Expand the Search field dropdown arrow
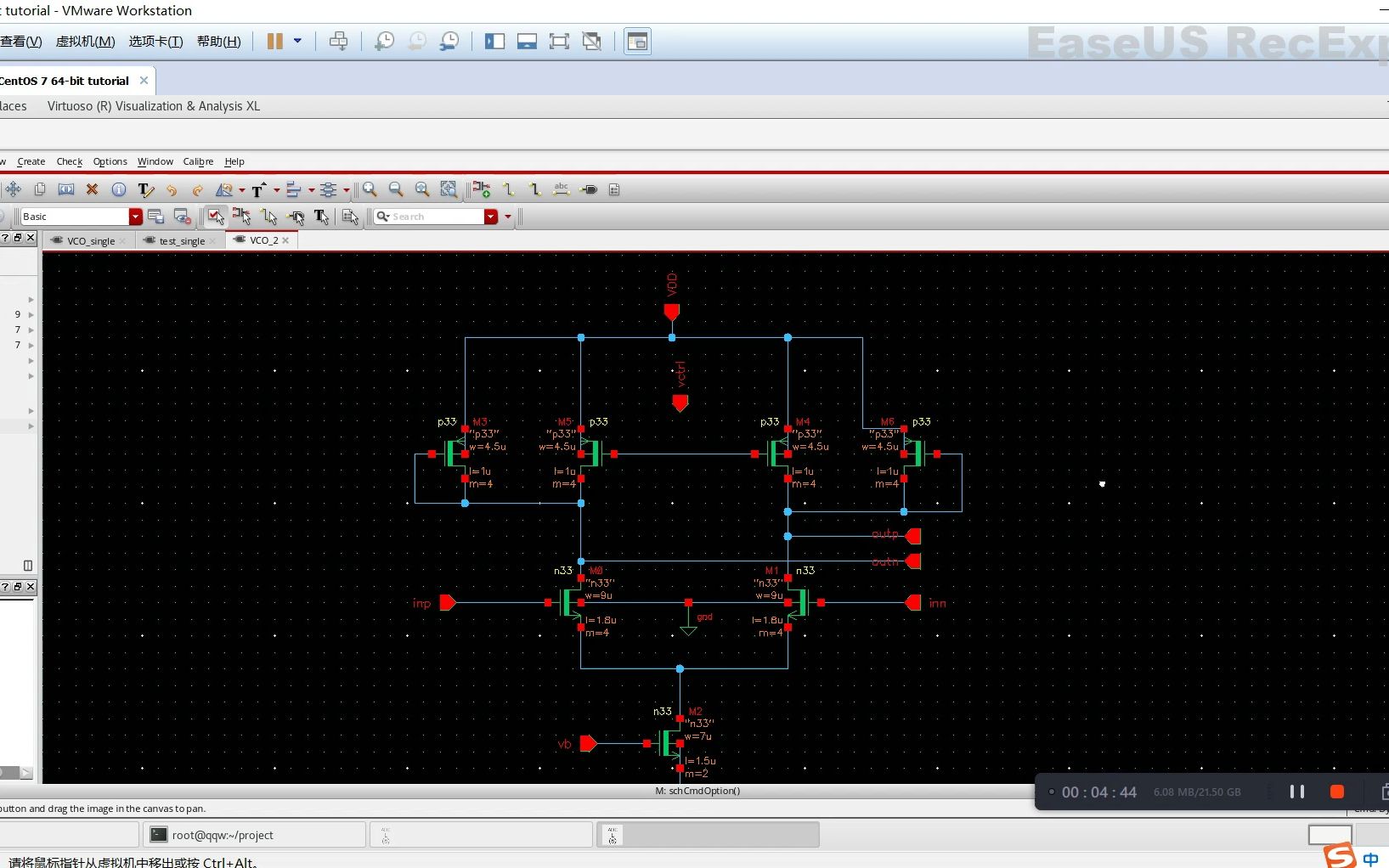This screenshot has height=868, width=1389. tap(491, 217)
